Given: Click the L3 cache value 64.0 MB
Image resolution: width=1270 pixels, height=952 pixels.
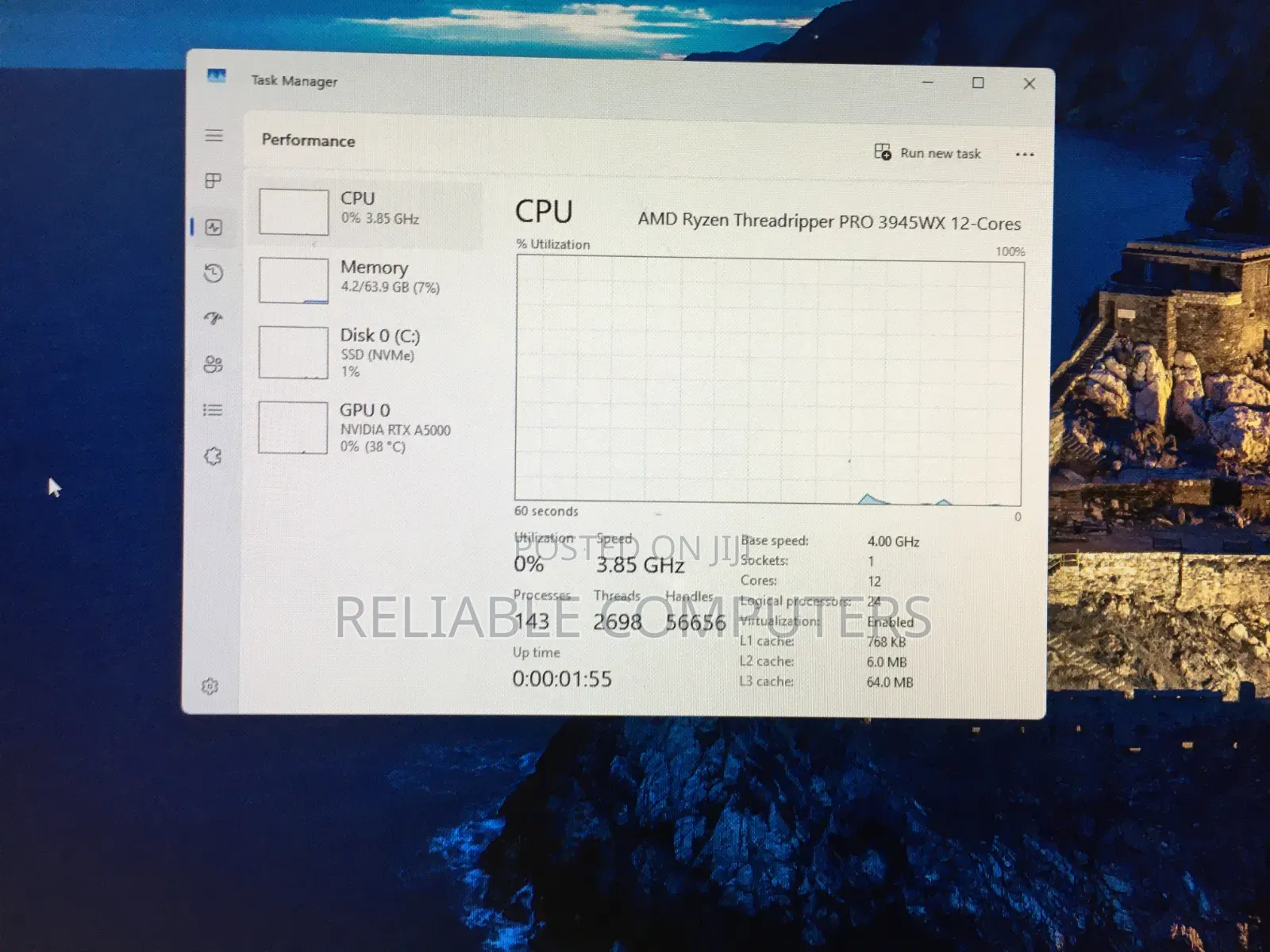Looking at the screenshot, I should pyautogui.click(x=890, y=682).
